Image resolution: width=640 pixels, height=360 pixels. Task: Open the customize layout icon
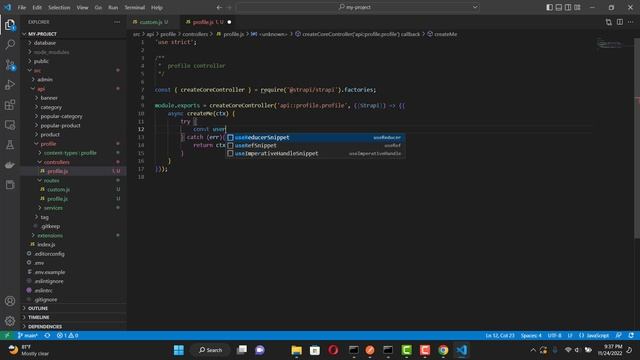(x=577, y=7)
